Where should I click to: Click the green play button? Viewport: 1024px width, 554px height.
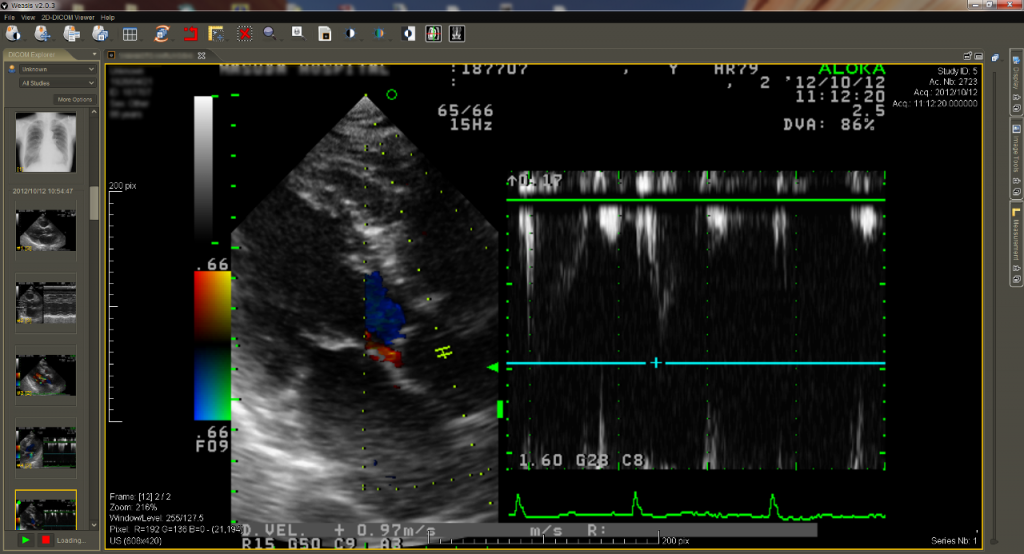[x=25, y=540]
